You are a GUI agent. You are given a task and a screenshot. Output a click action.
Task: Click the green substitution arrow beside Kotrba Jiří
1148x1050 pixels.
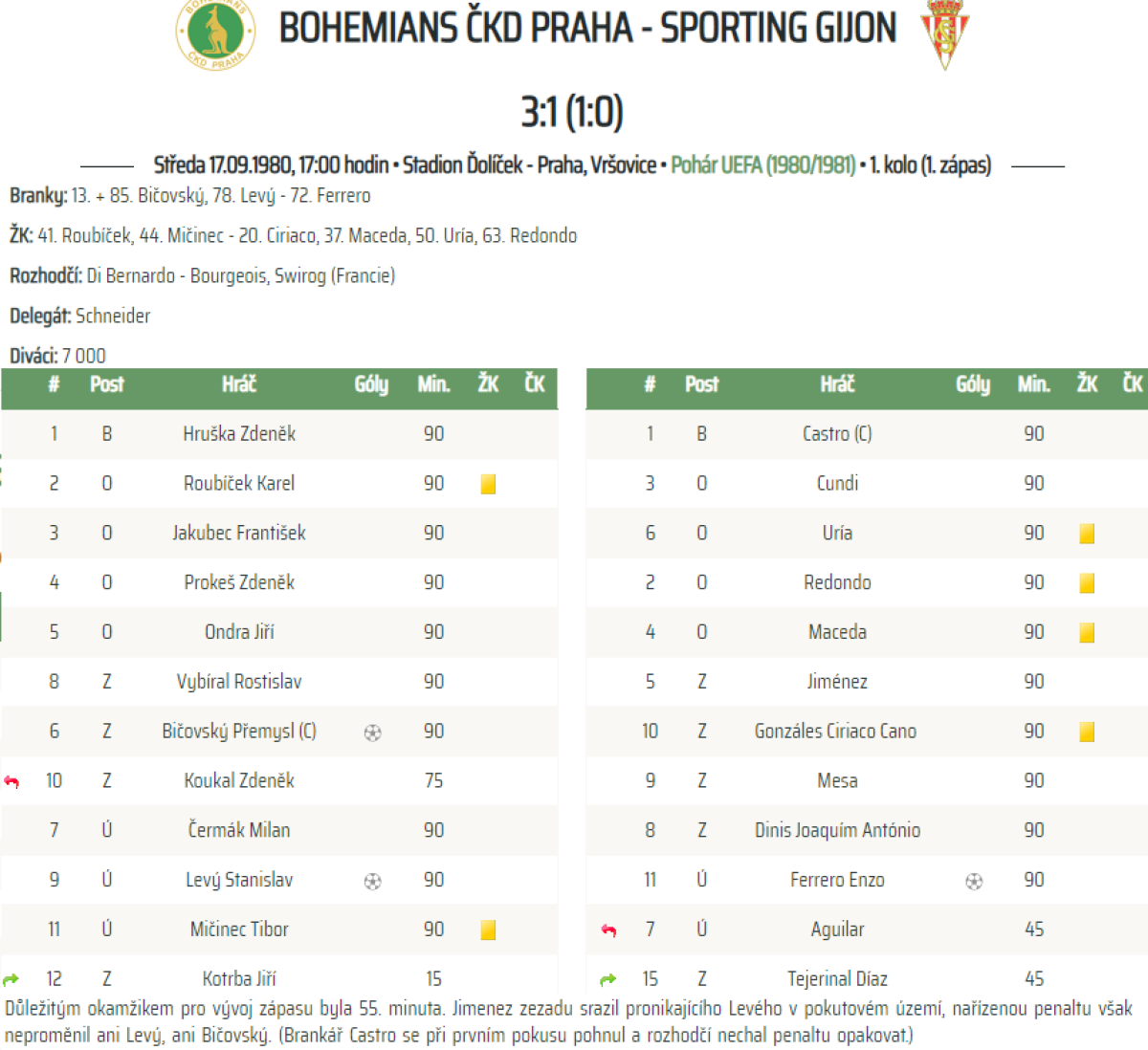coord(11,979)
